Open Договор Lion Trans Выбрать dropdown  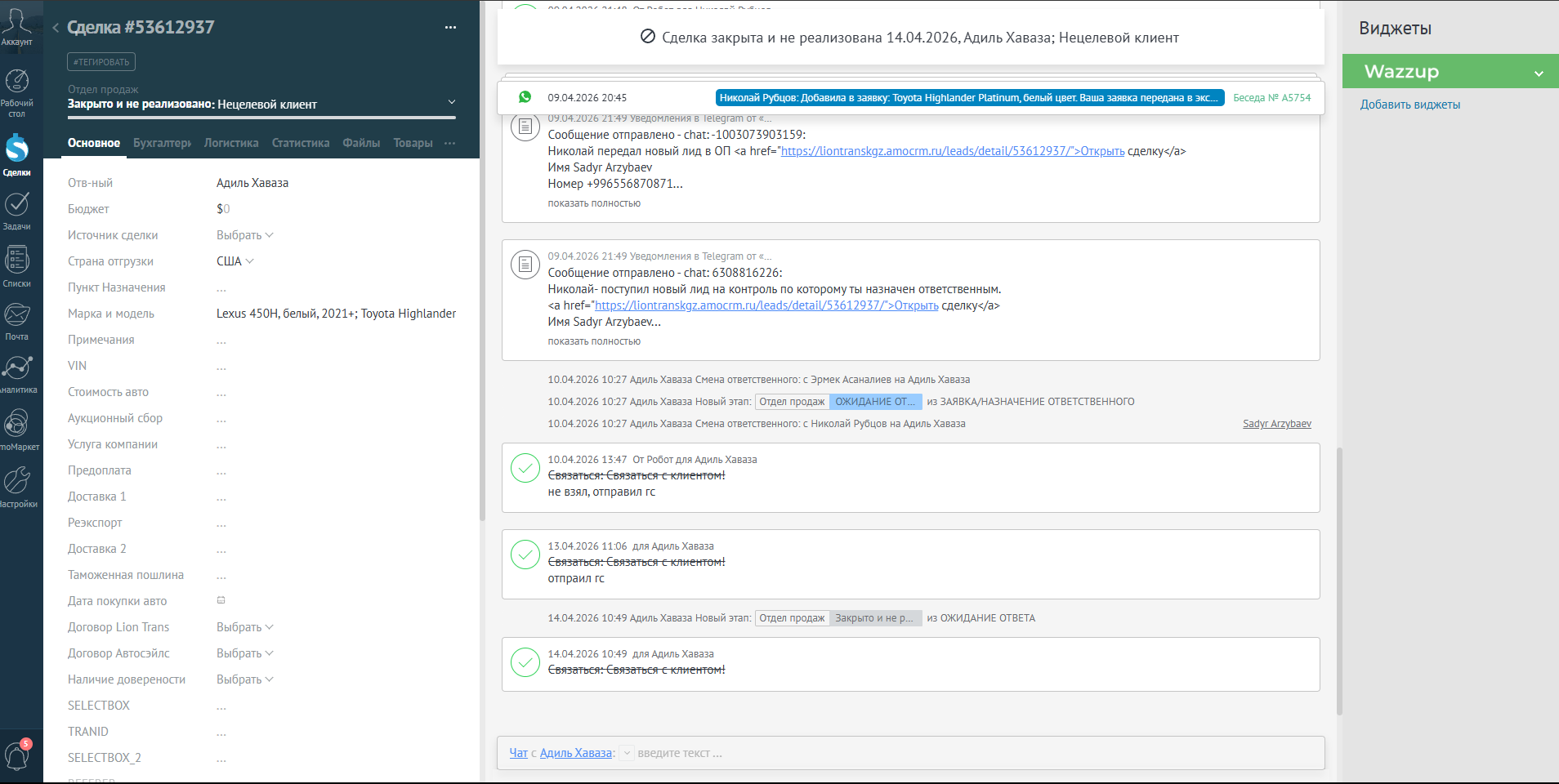[x=244, y=627]
